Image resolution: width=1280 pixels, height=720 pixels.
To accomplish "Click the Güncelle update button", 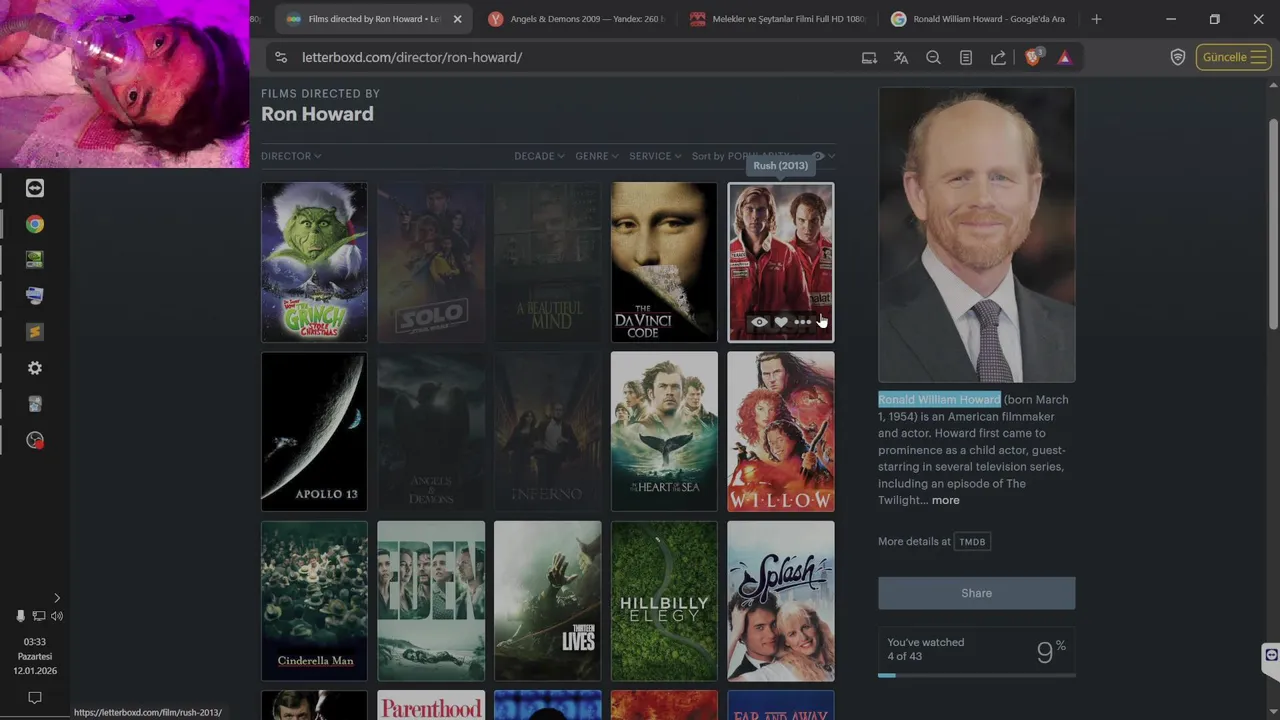I will click(1233, 57).
